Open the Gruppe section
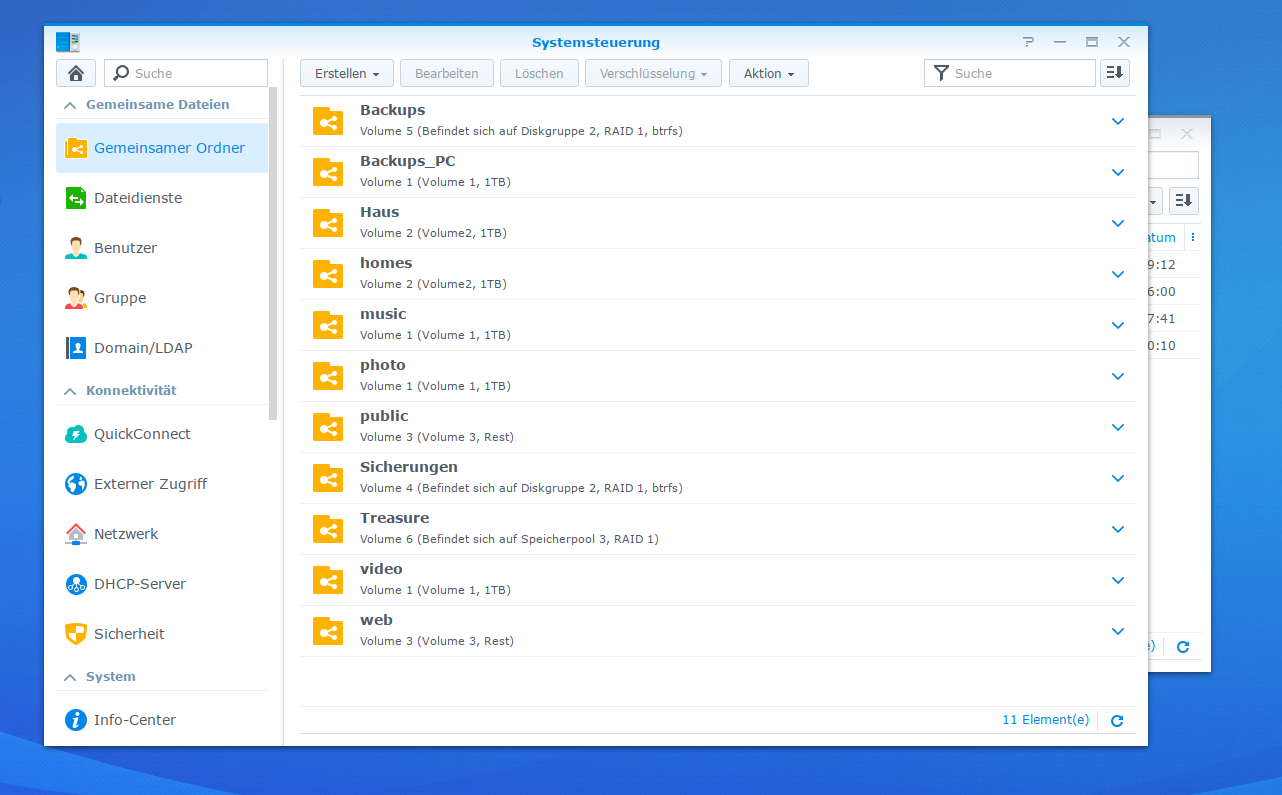The width and height of the screenshot is (1282, 795). [x=162, y=298]
